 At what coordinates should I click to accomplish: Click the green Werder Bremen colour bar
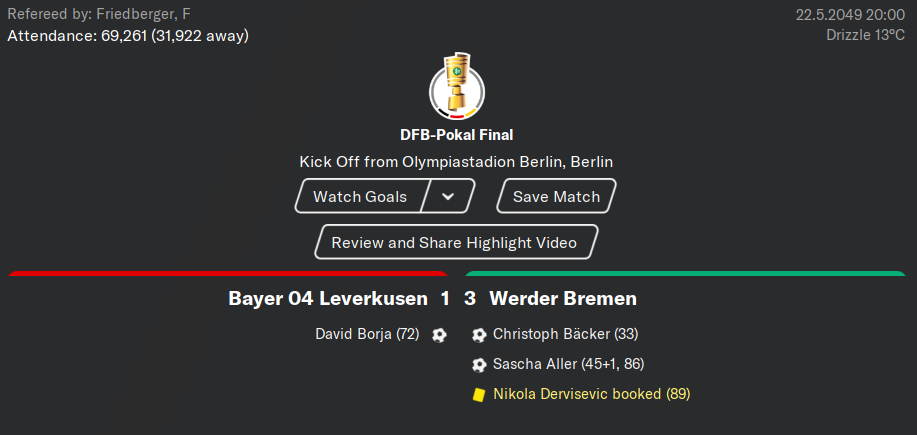[685, 273]
